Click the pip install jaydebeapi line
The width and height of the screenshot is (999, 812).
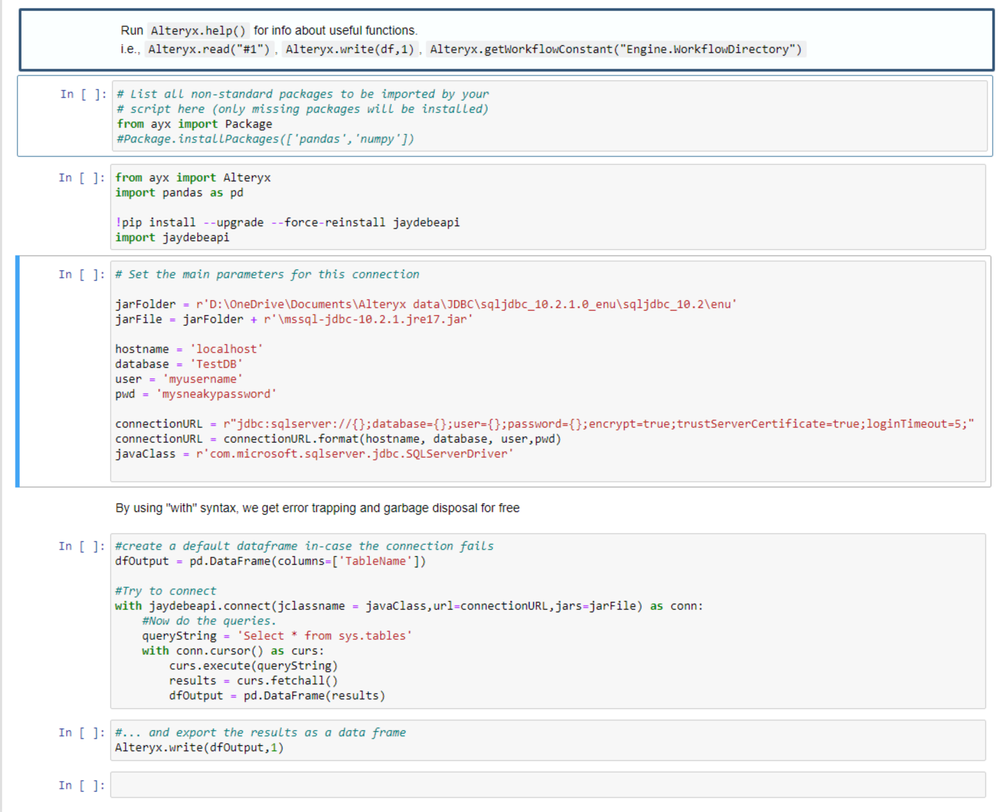[287, 222]
